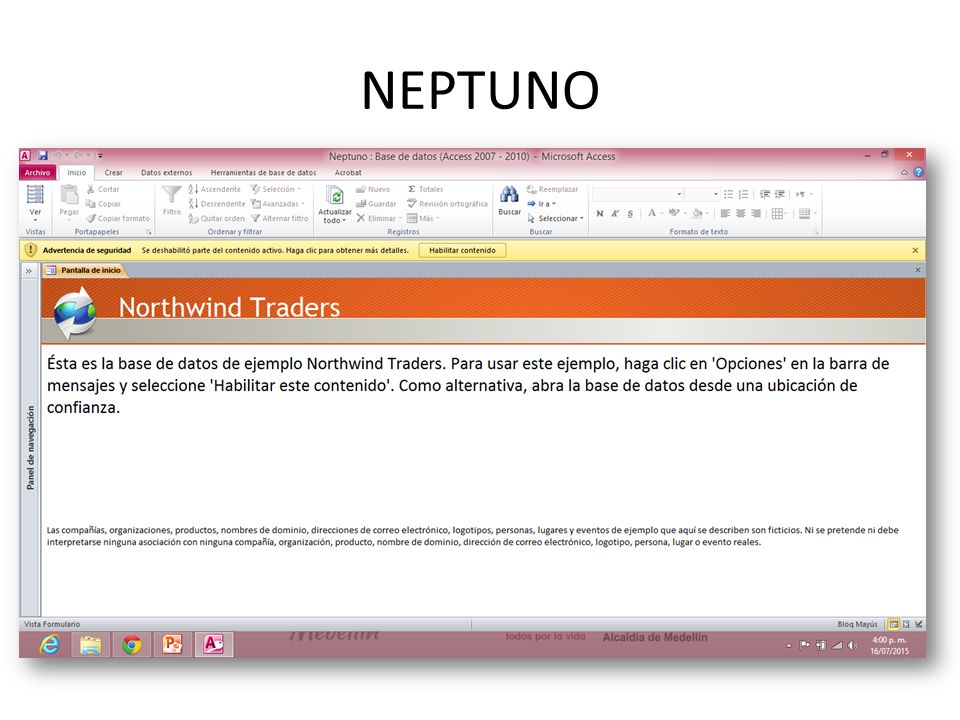The height and width of the screenshot is (720, 960).
Task: Toggle Alternar filtro in the ribbon
Action: 280,219
